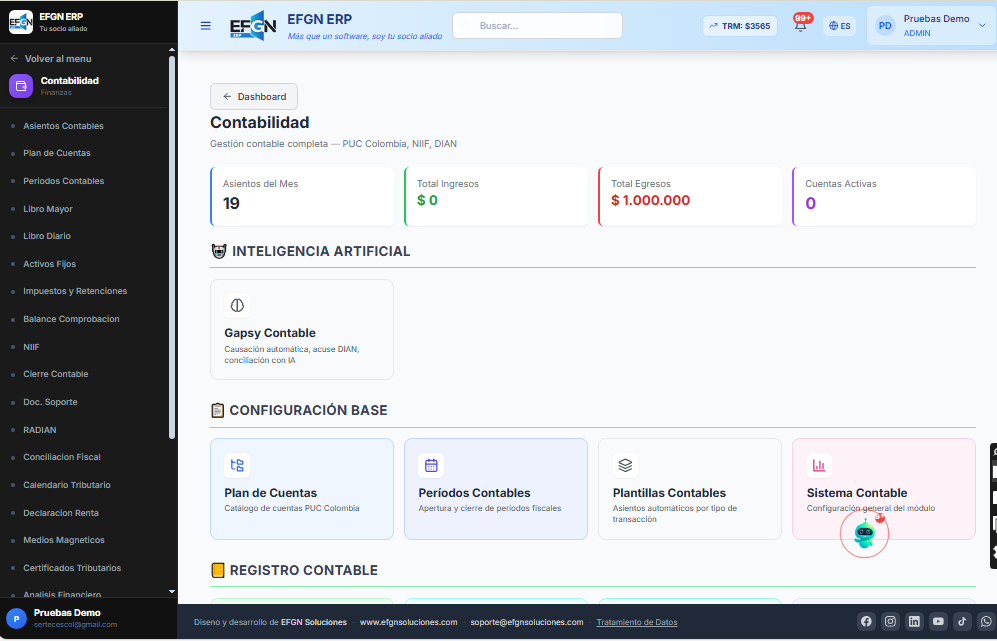
Task: Click the PD user avatar
Action: (x=884, y=26)
